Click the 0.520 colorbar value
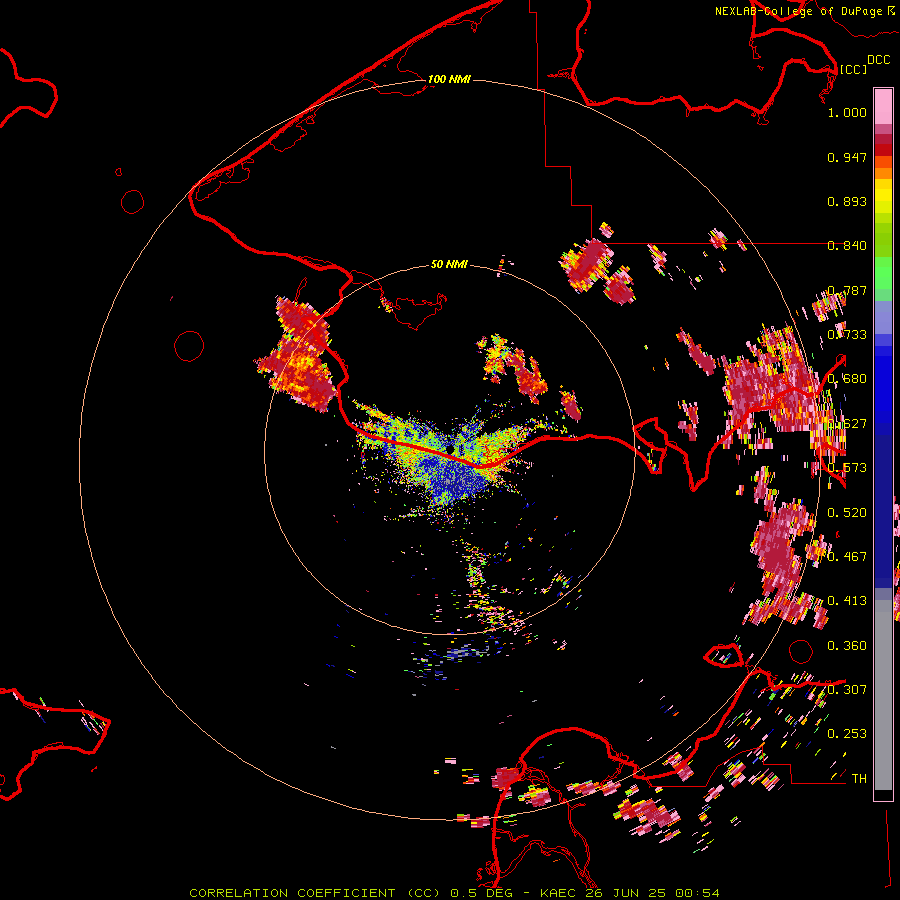This screenshot has height=900, width=900. point(847,513)
